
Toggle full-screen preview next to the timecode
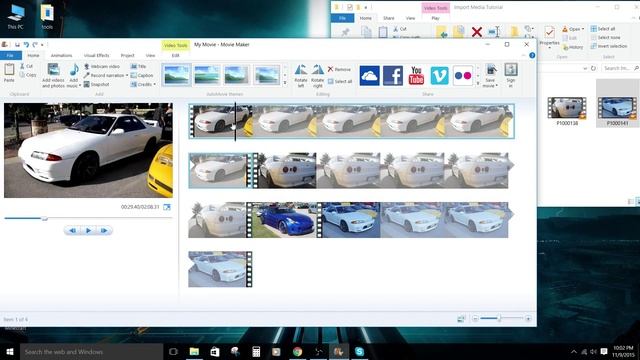coord(167,207)
